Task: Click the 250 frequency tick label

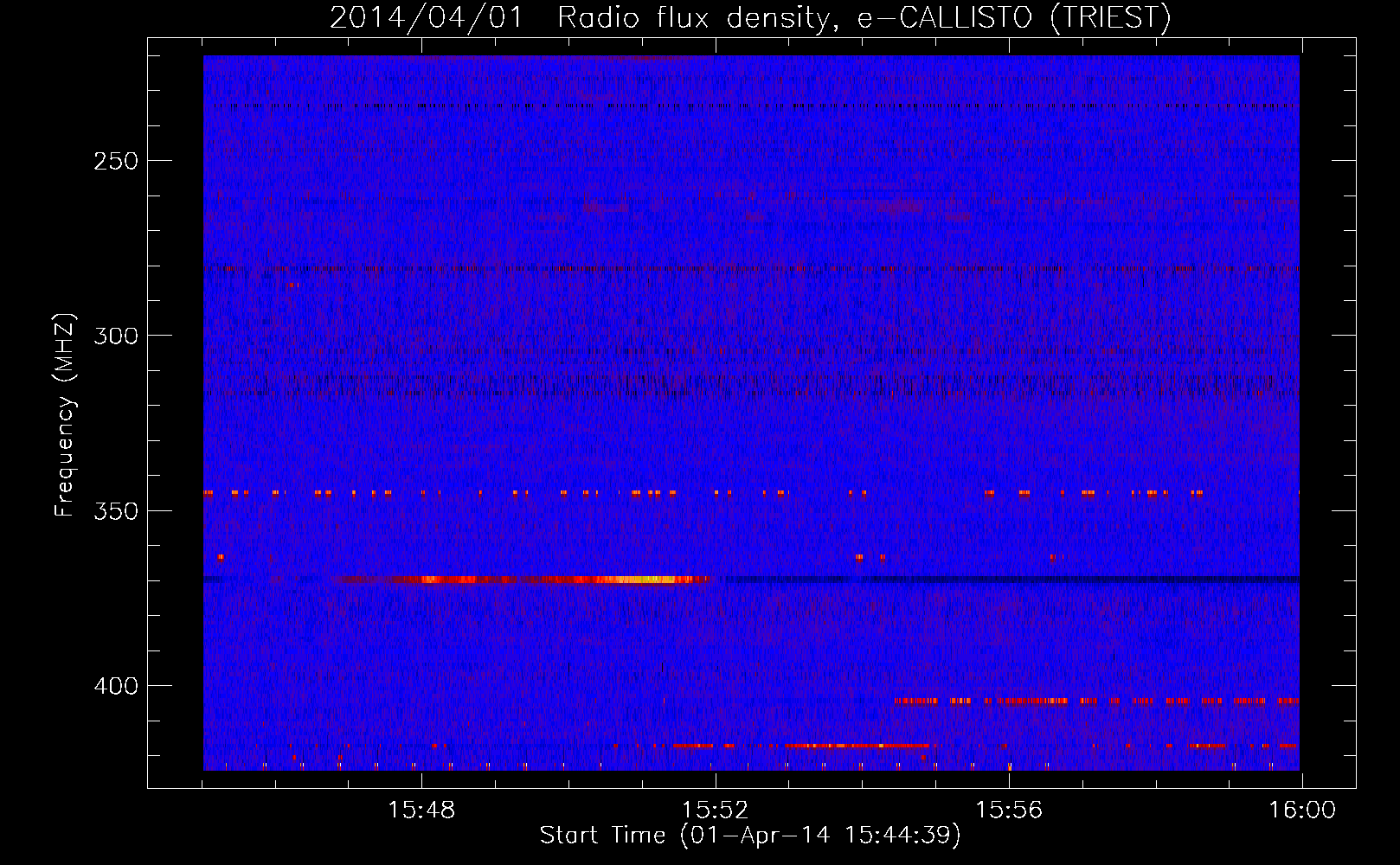Action: (x=116, y=161)
